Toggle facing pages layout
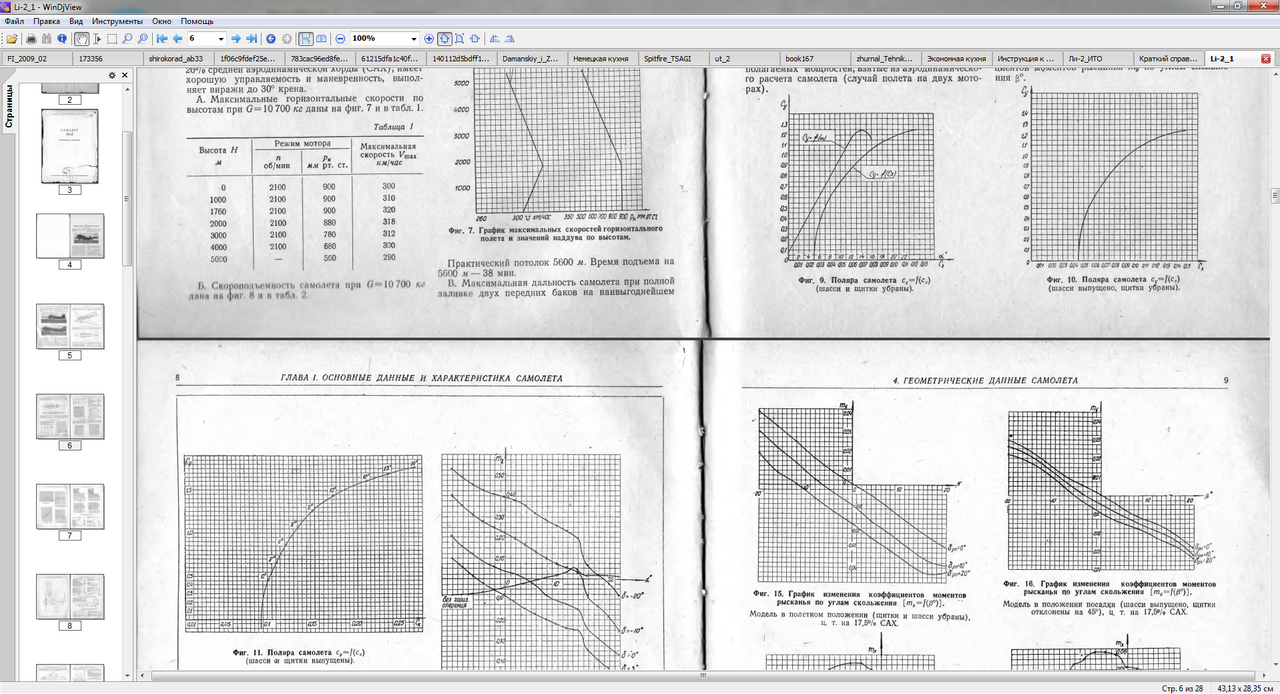1280x694 pixels. coord(321,38)
